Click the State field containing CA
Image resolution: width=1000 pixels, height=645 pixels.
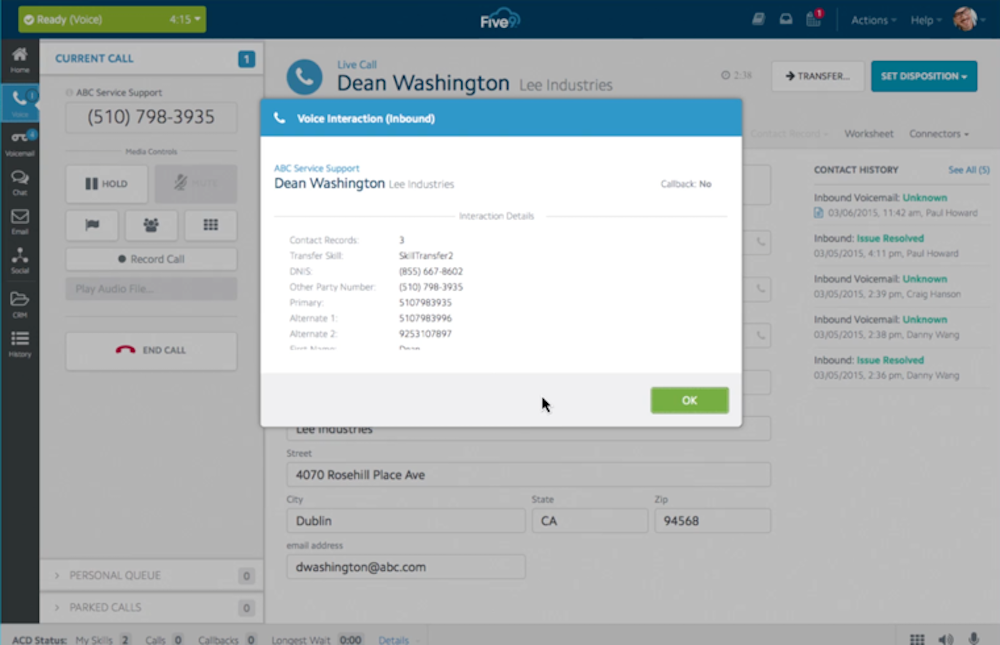pos(589,521)
